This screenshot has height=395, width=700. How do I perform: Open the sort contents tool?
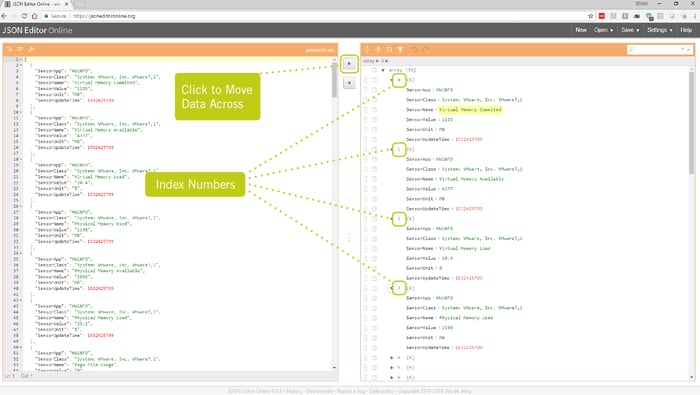(x=389, y=50)
